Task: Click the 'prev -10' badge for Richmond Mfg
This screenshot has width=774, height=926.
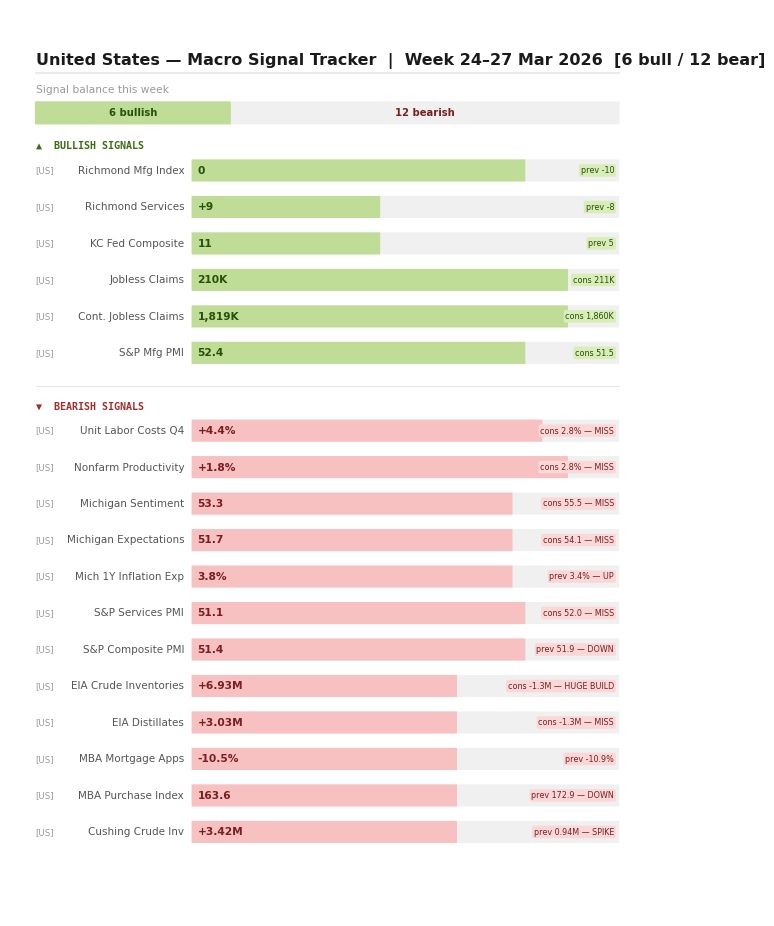Action: (x=597, y=171)
